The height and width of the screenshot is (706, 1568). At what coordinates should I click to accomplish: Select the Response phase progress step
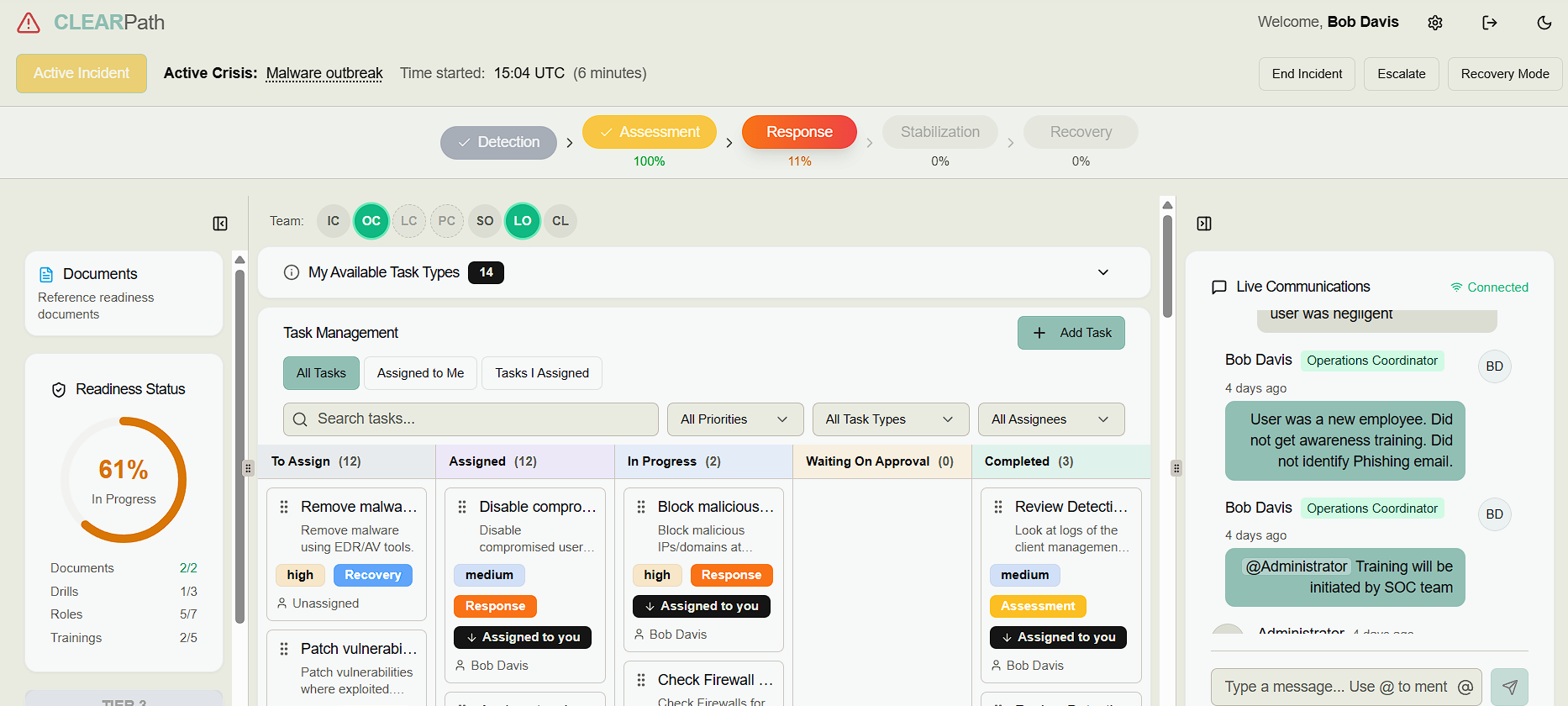tap(799, 132)
